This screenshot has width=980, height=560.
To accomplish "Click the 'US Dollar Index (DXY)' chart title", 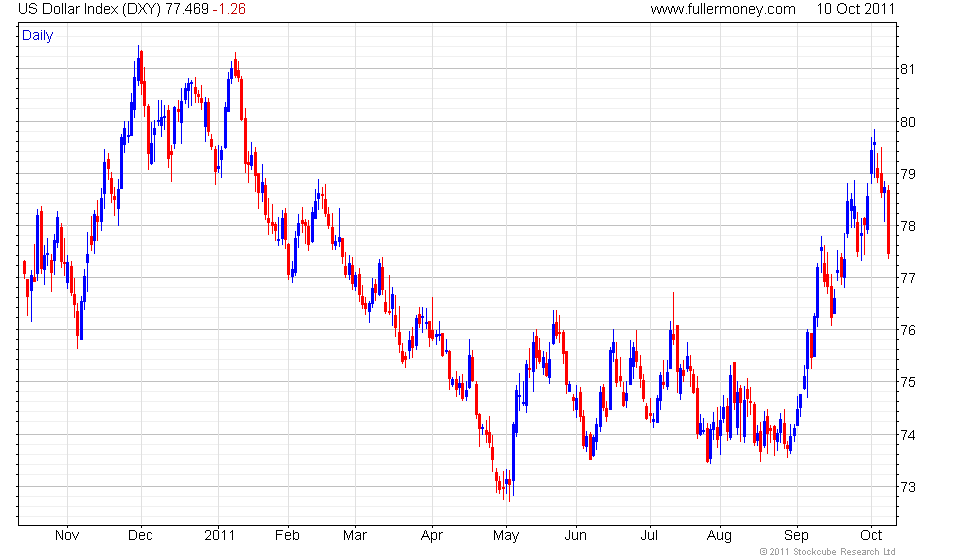I will 90,9.
